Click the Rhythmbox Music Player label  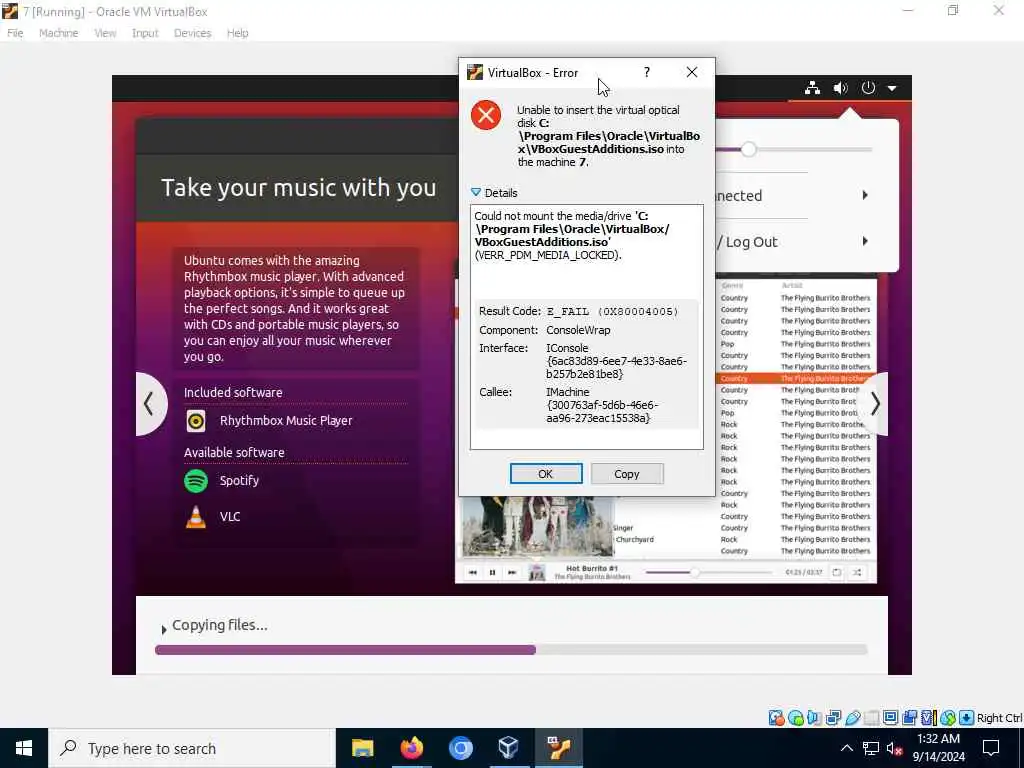click(x=286, y=421)
